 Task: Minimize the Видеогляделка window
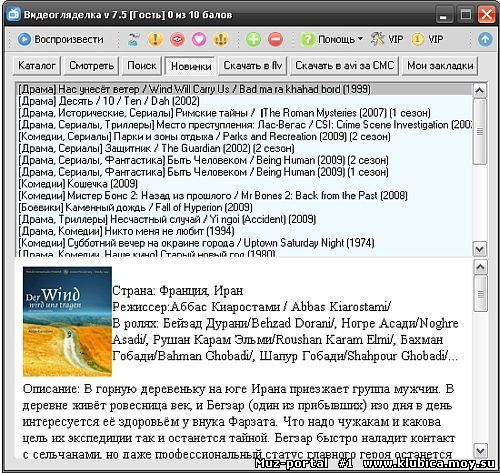(x=443, y=15)
